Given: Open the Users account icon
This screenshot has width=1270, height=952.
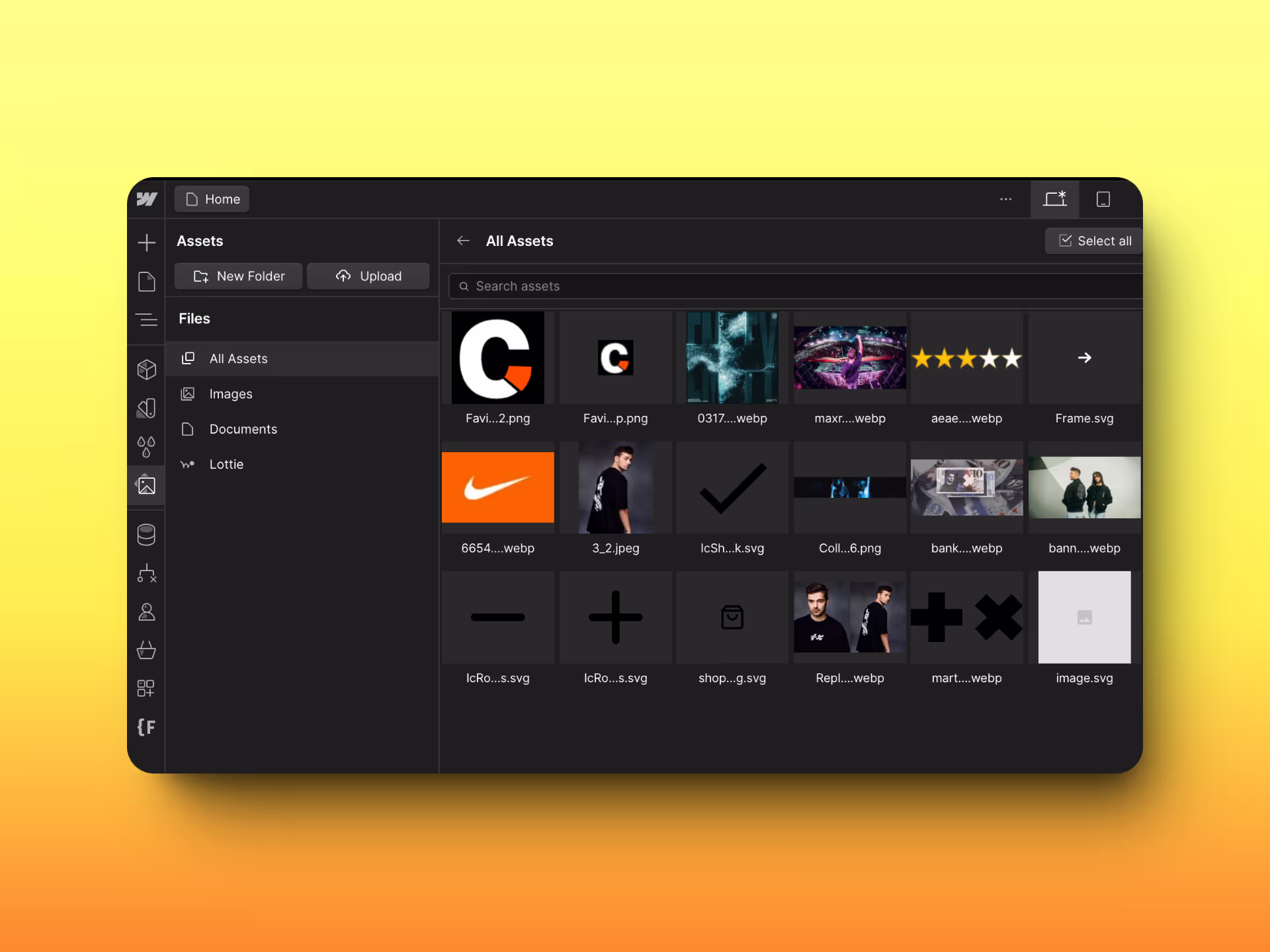Looking at the screenshot, I should click(146, 612).
